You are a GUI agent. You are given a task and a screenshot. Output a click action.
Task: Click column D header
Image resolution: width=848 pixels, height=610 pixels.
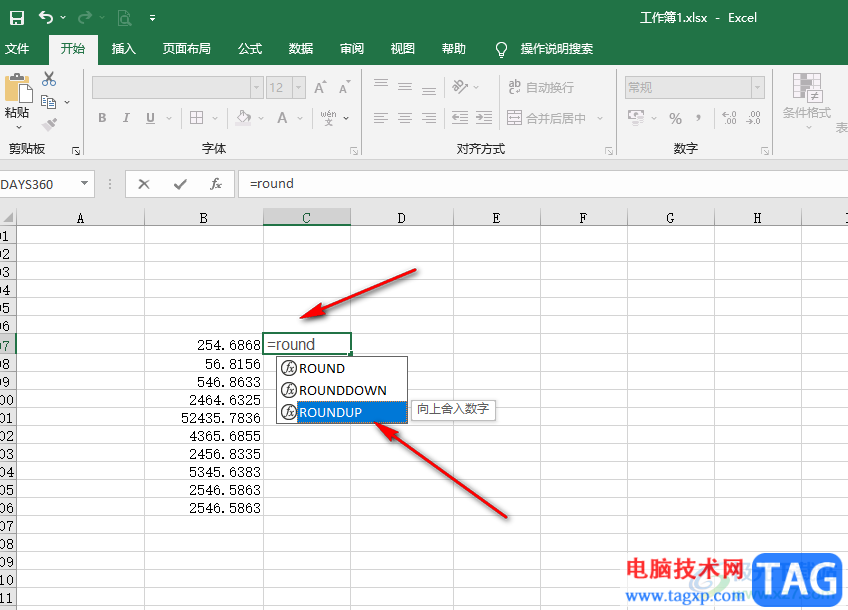click(402, 218)
